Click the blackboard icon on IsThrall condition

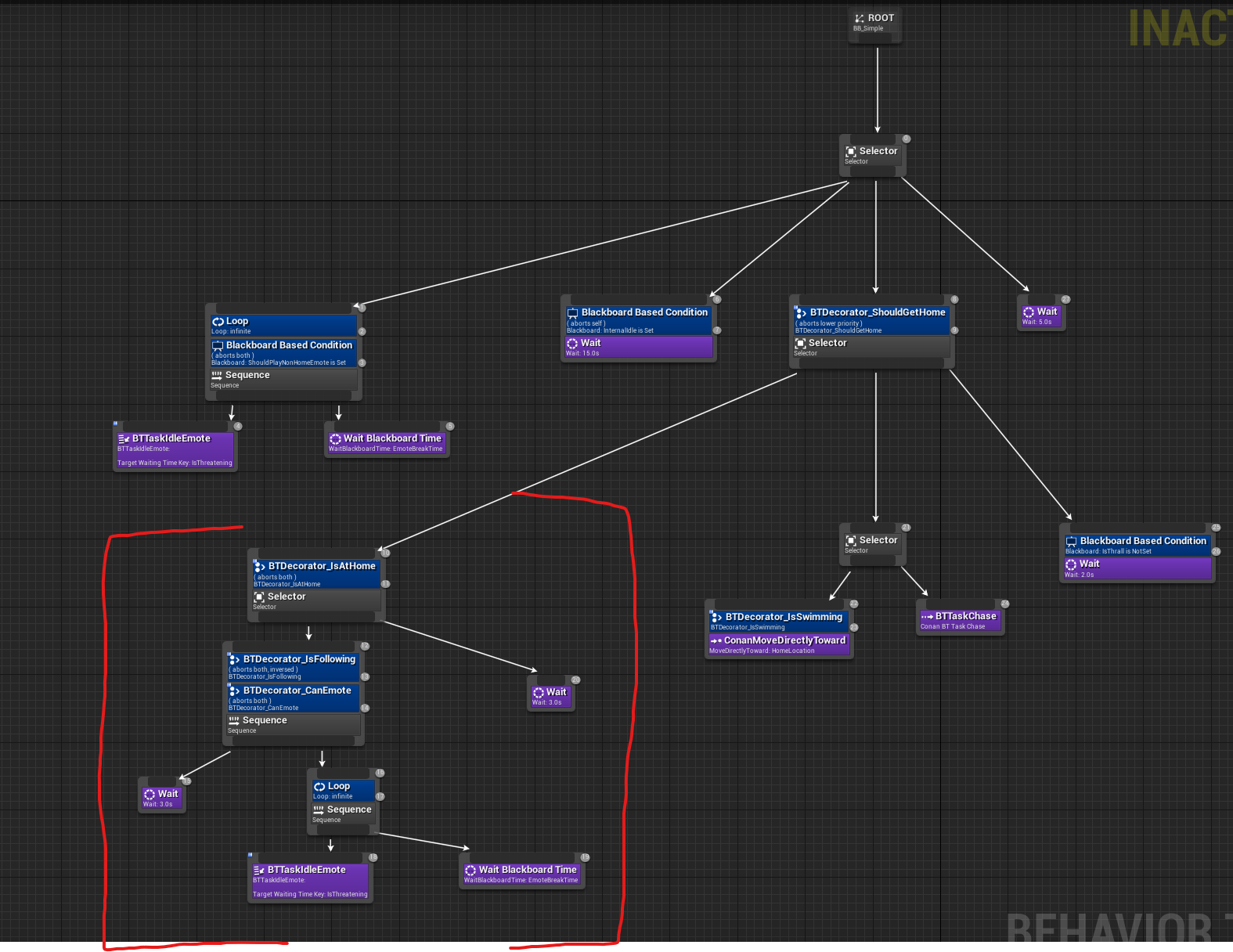point(1071,542)
